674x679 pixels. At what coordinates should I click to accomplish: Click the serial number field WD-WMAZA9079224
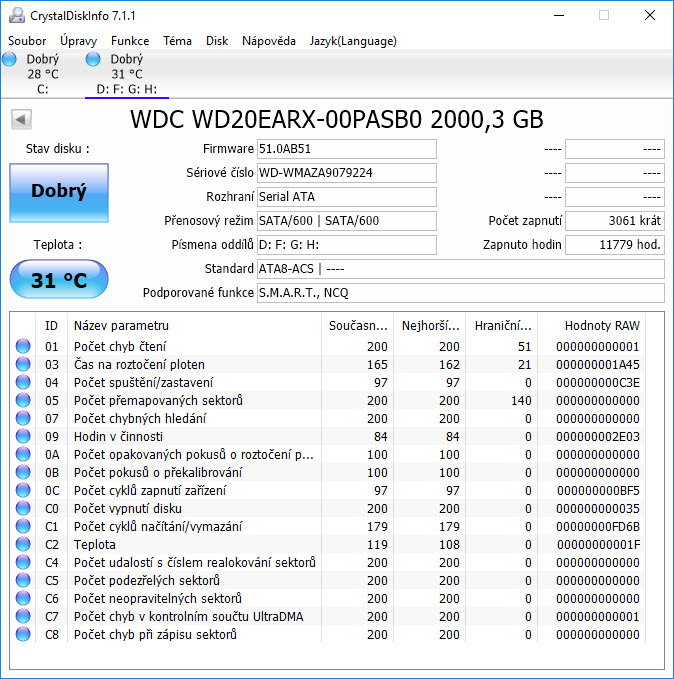tap(347, 173)
